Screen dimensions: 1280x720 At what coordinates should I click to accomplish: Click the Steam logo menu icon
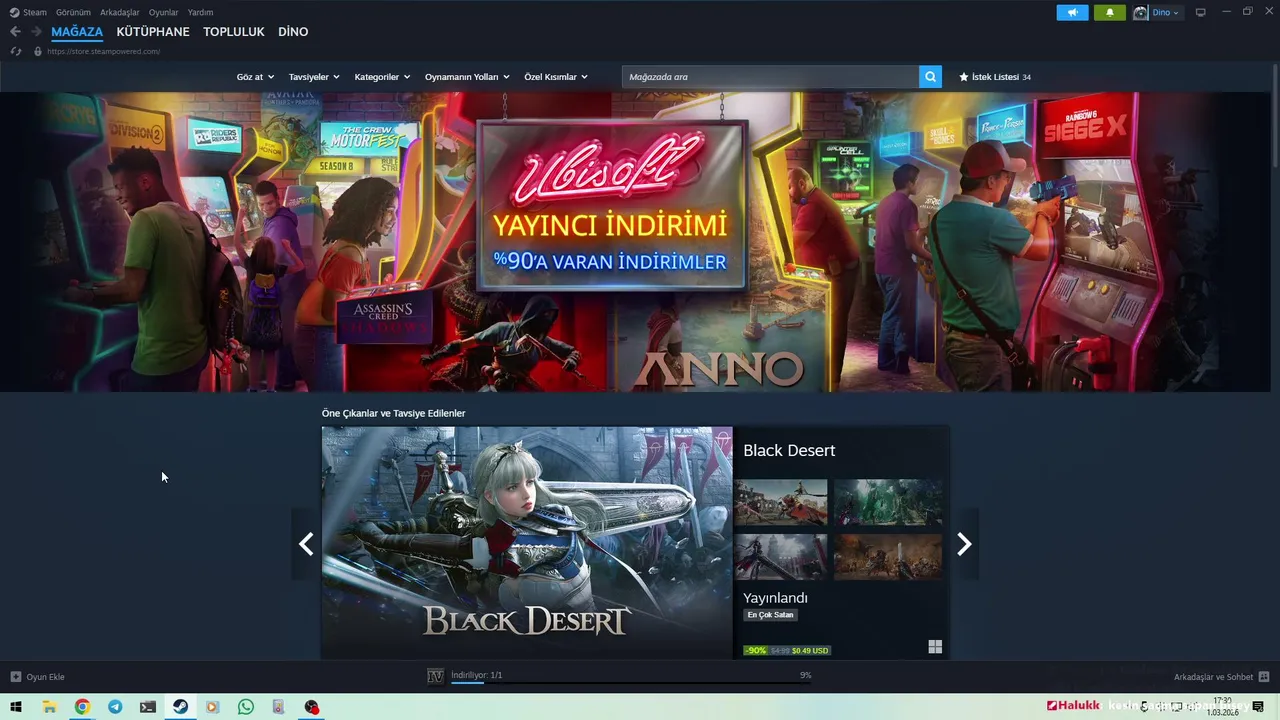[14, 13]
